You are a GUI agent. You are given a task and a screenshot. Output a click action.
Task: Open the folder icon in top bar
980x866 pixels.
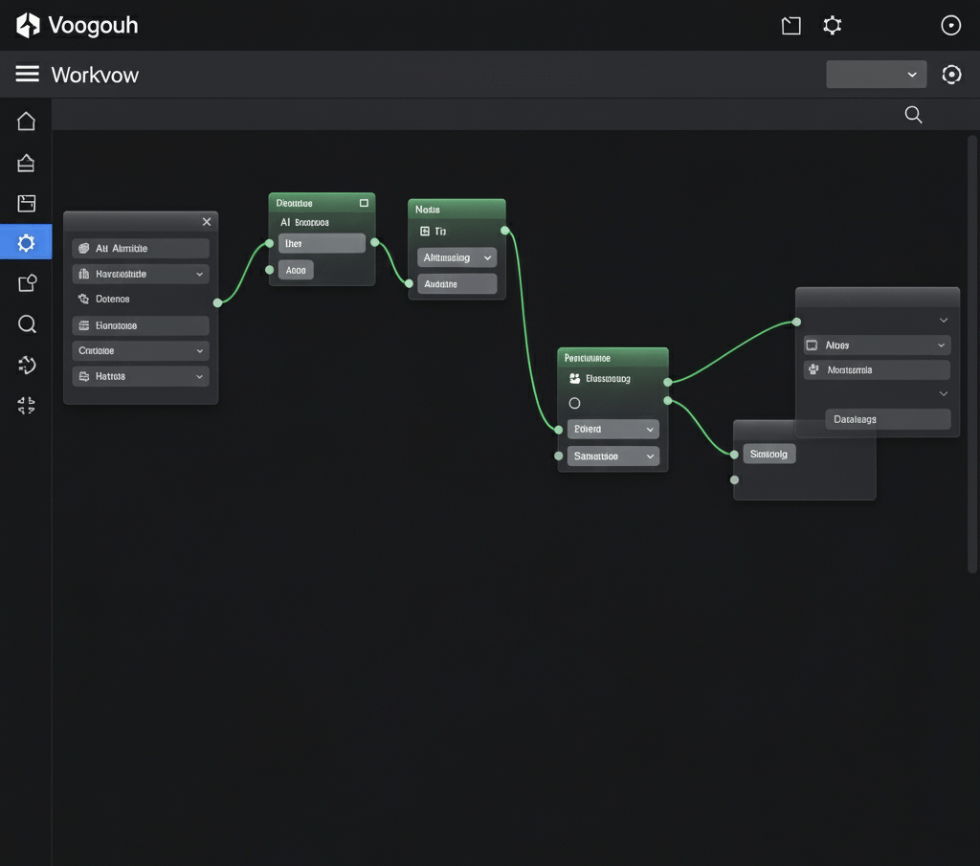791,26
